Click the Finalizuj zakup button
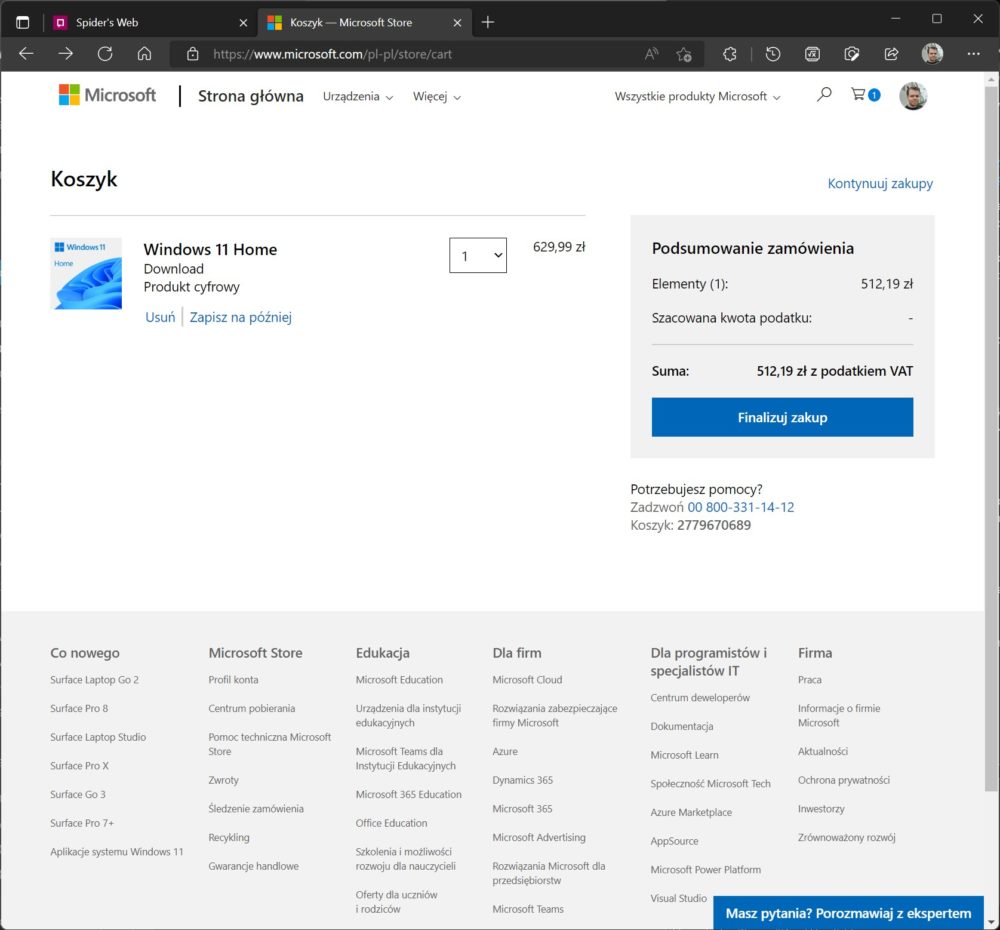1000x930 pixels. pos(782,417)
